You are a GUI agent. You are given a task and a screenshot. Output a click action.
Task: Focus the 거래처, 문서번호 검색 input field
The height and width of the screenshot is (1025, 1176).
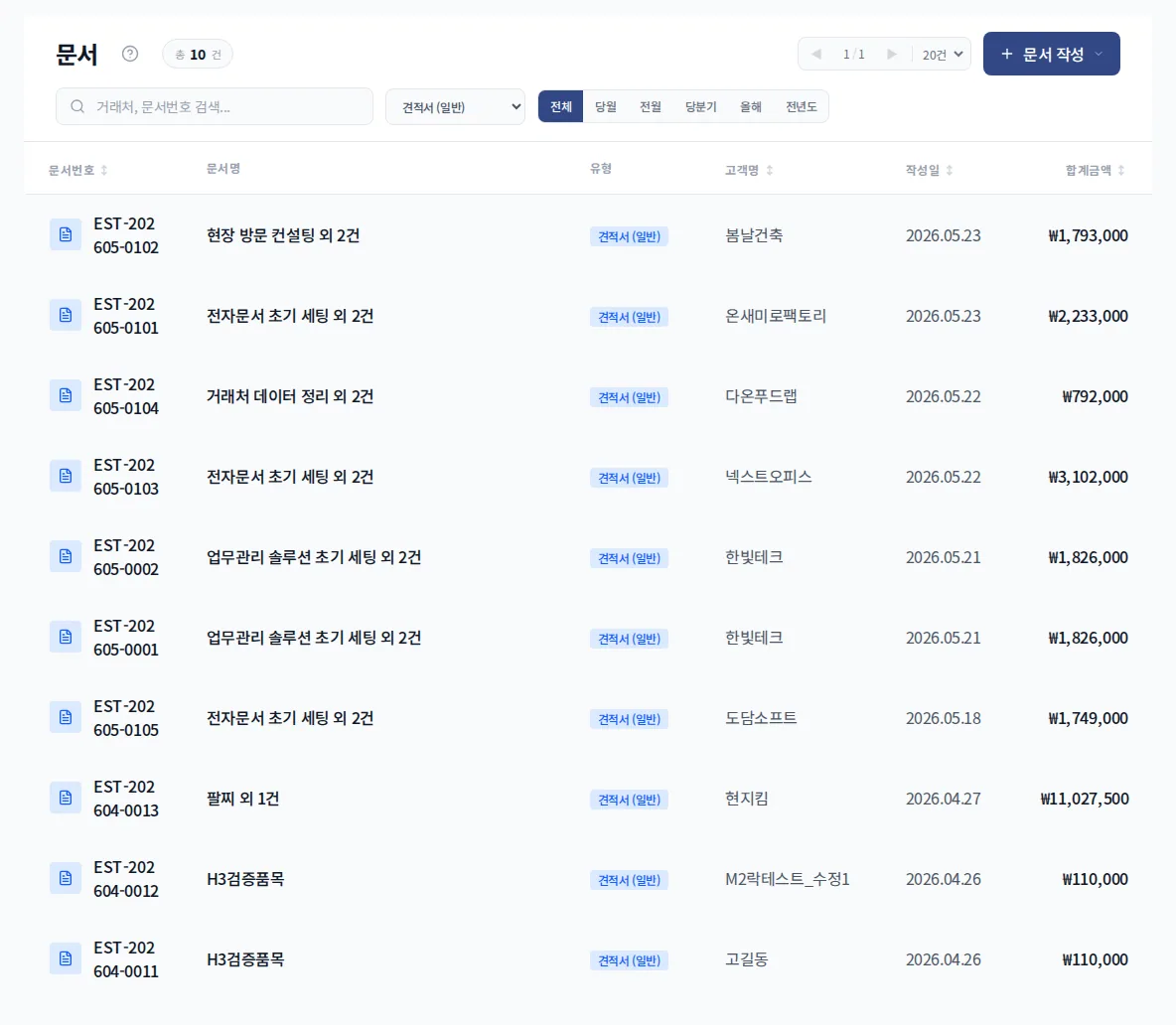(x=215, y=106)
